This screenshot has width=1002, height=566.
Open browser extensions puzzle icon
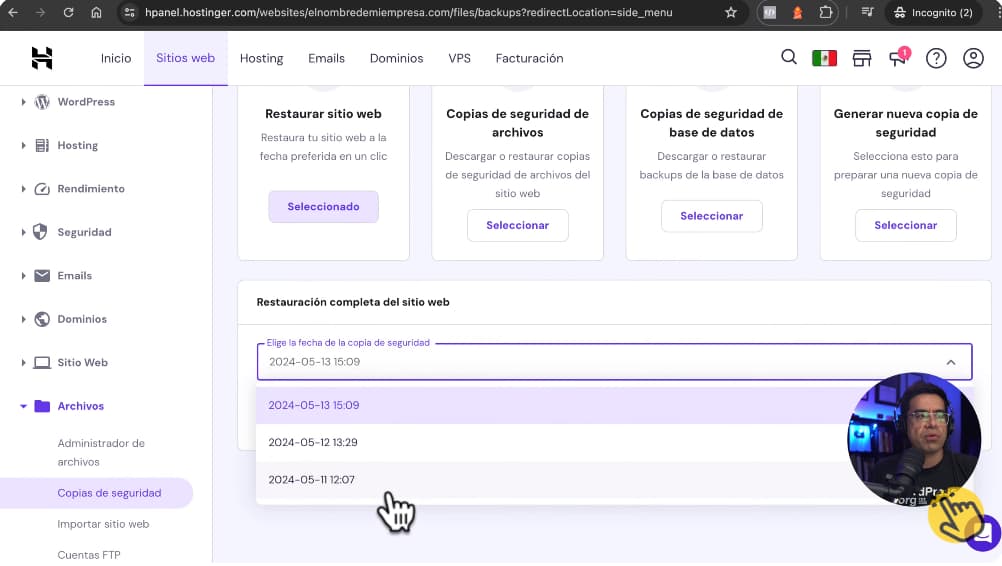(826, 12)
